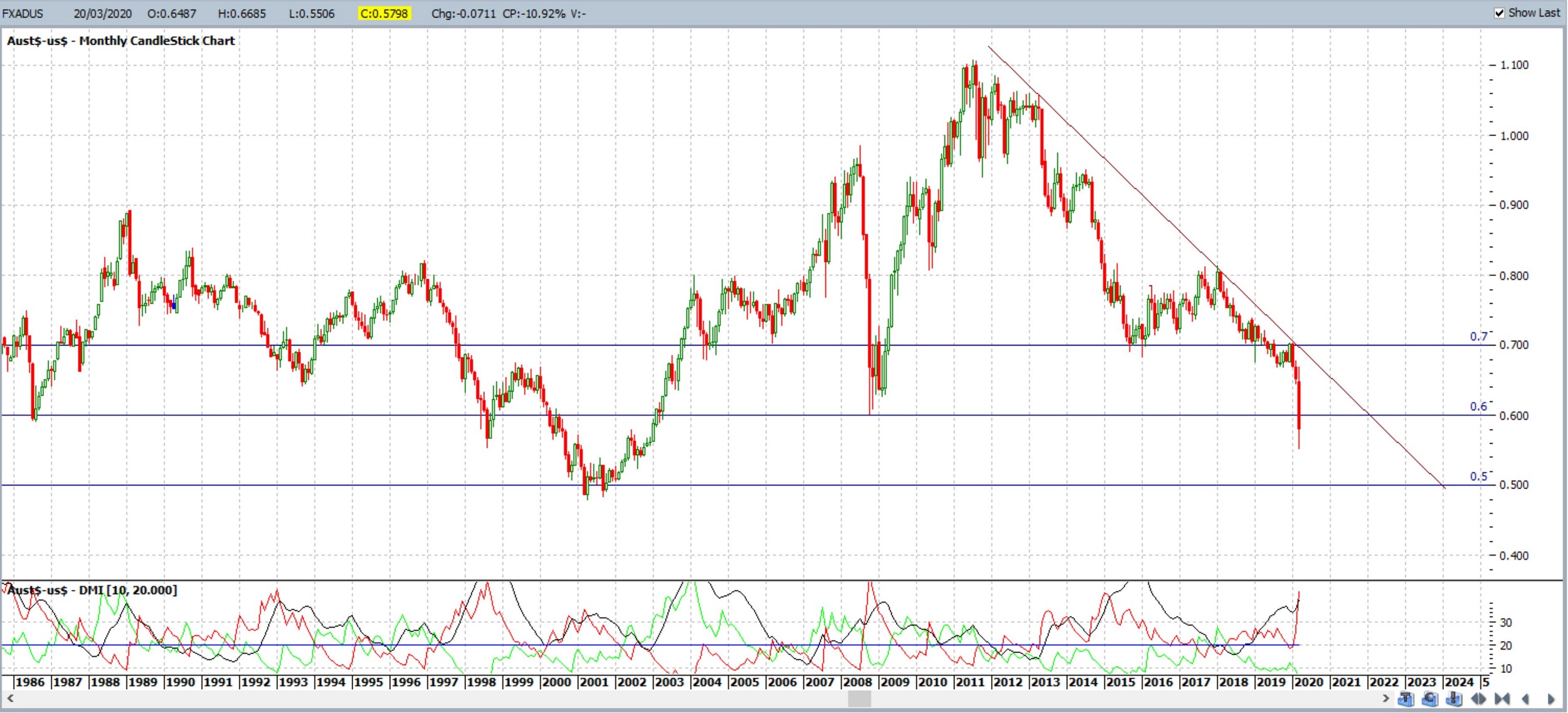The image size is (1568, 713).
Task: Click the 'C' chart tool icon
Action: pos(1429,699)
